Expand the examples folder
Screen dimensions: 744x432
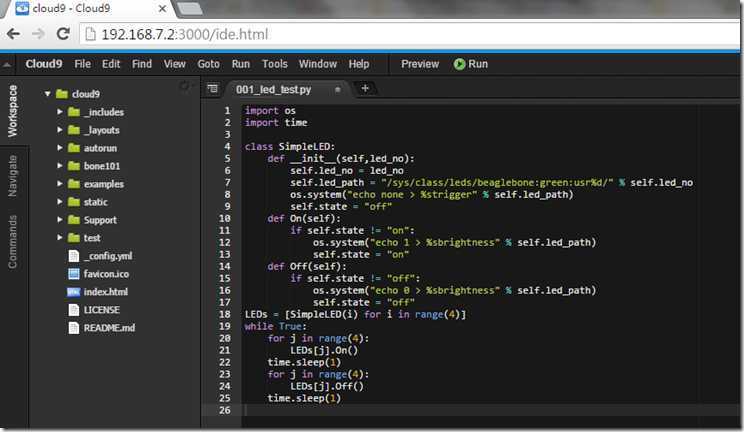[60, 184]
